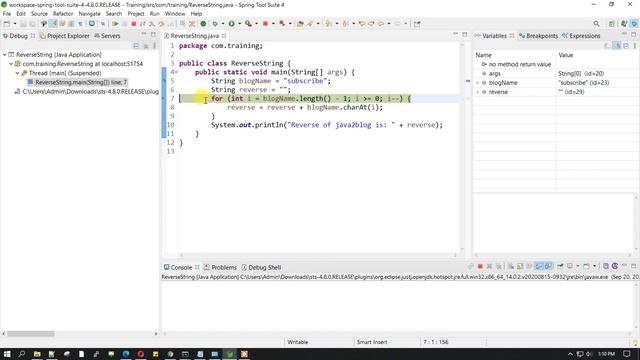Expand the reverse variable row

[477, 92]
